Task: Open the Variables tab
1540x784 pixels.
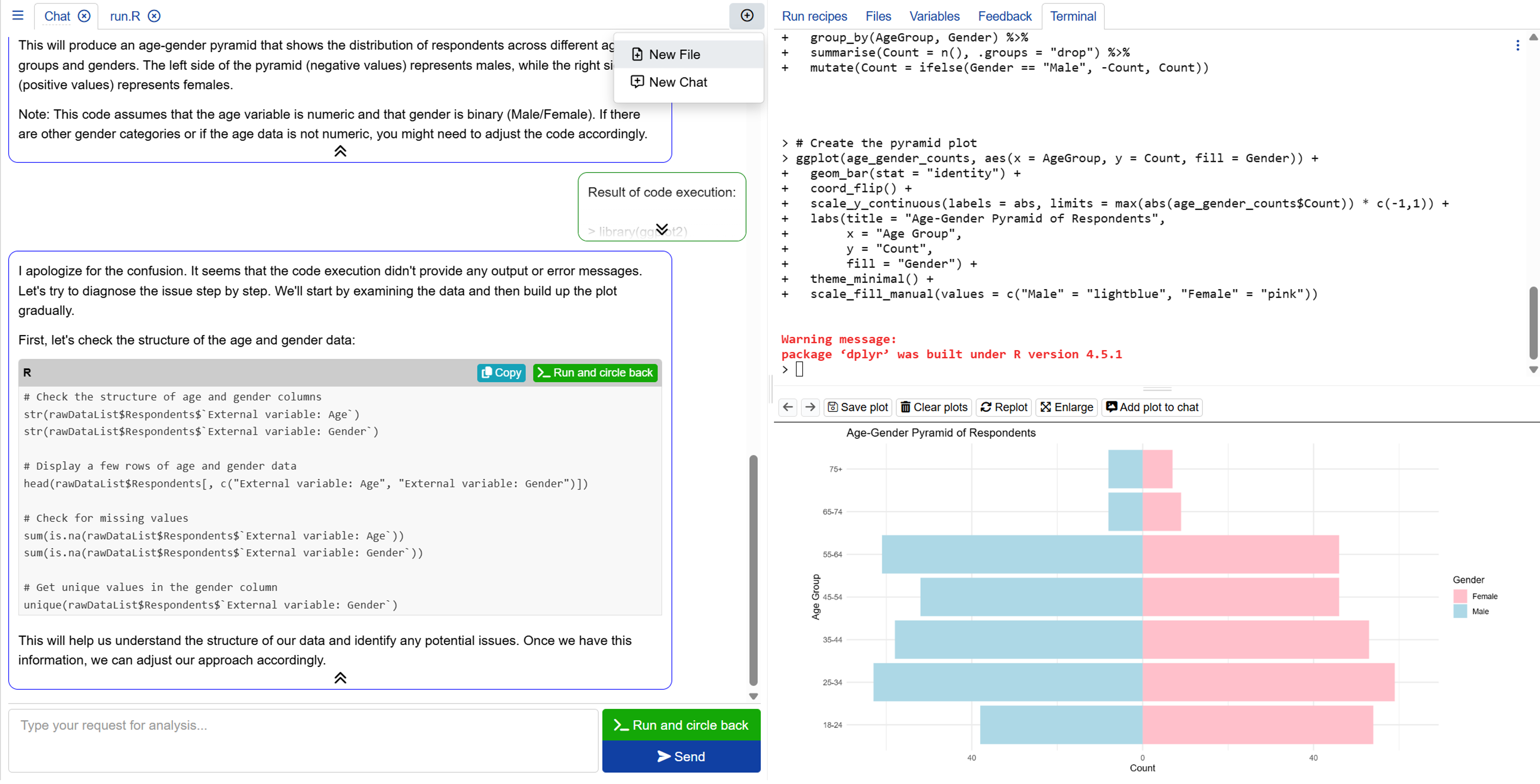Action: click(x=934, y=16)
